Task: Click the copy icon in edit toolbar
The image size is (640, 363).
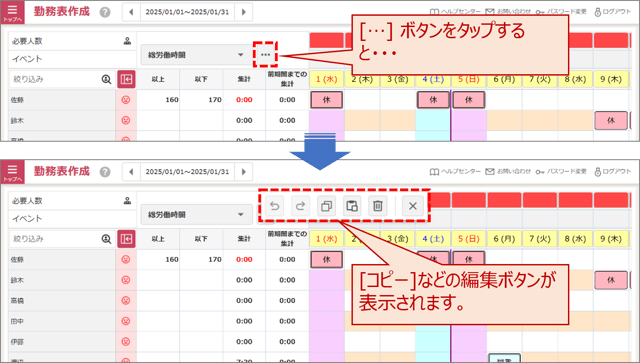Action: [326, 206]
